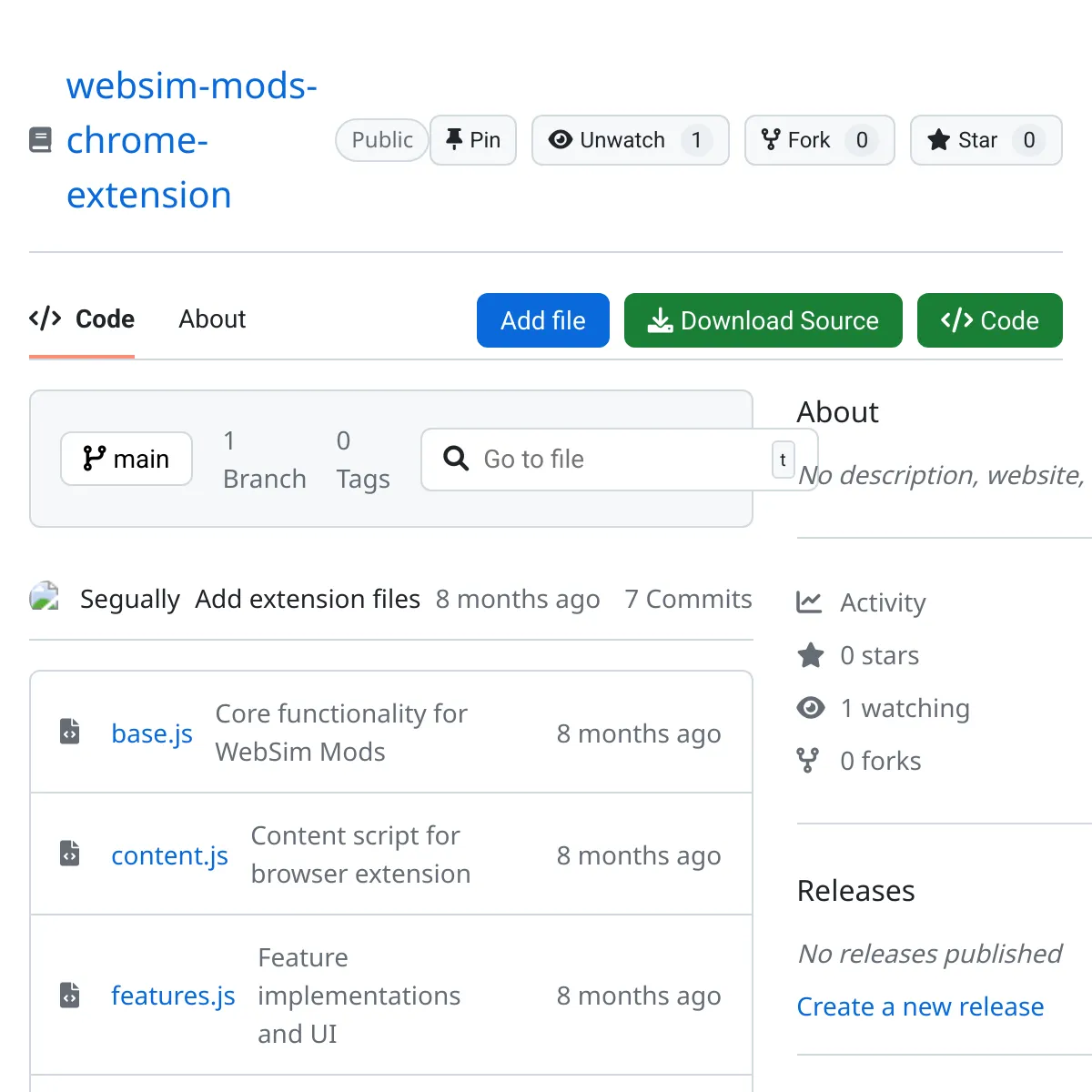Open Content script for browser extension message
The width and height of the screenshot is (1092, 1092).
coord(360,854)
